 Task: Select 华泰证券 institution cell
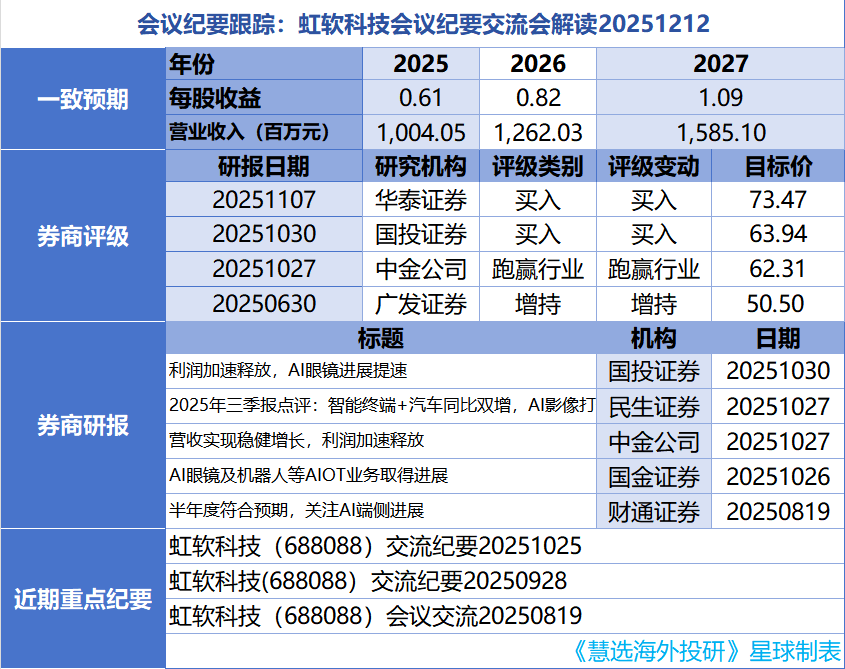click(x=421, y=201)
